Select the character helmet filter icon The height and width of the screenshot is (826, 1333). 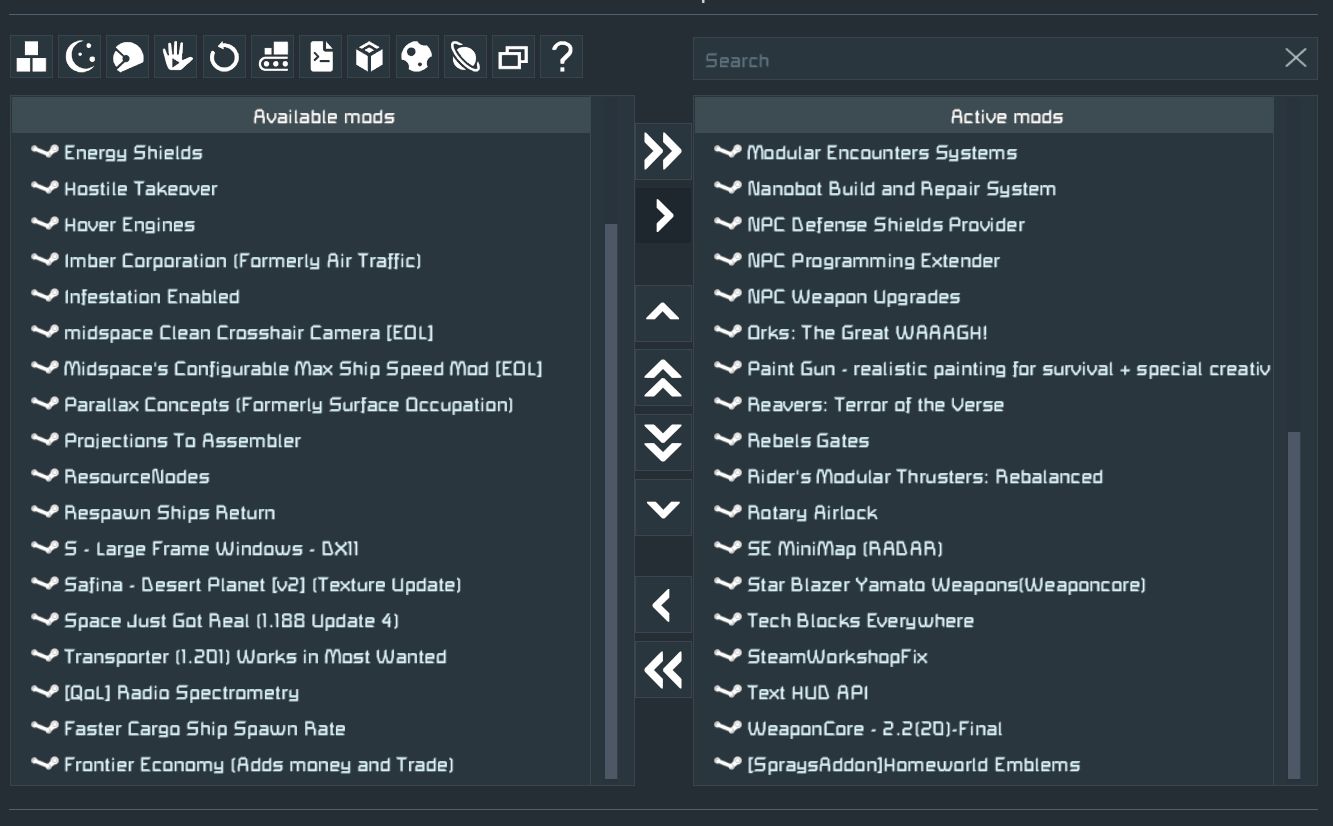click(x=128, y=57)
